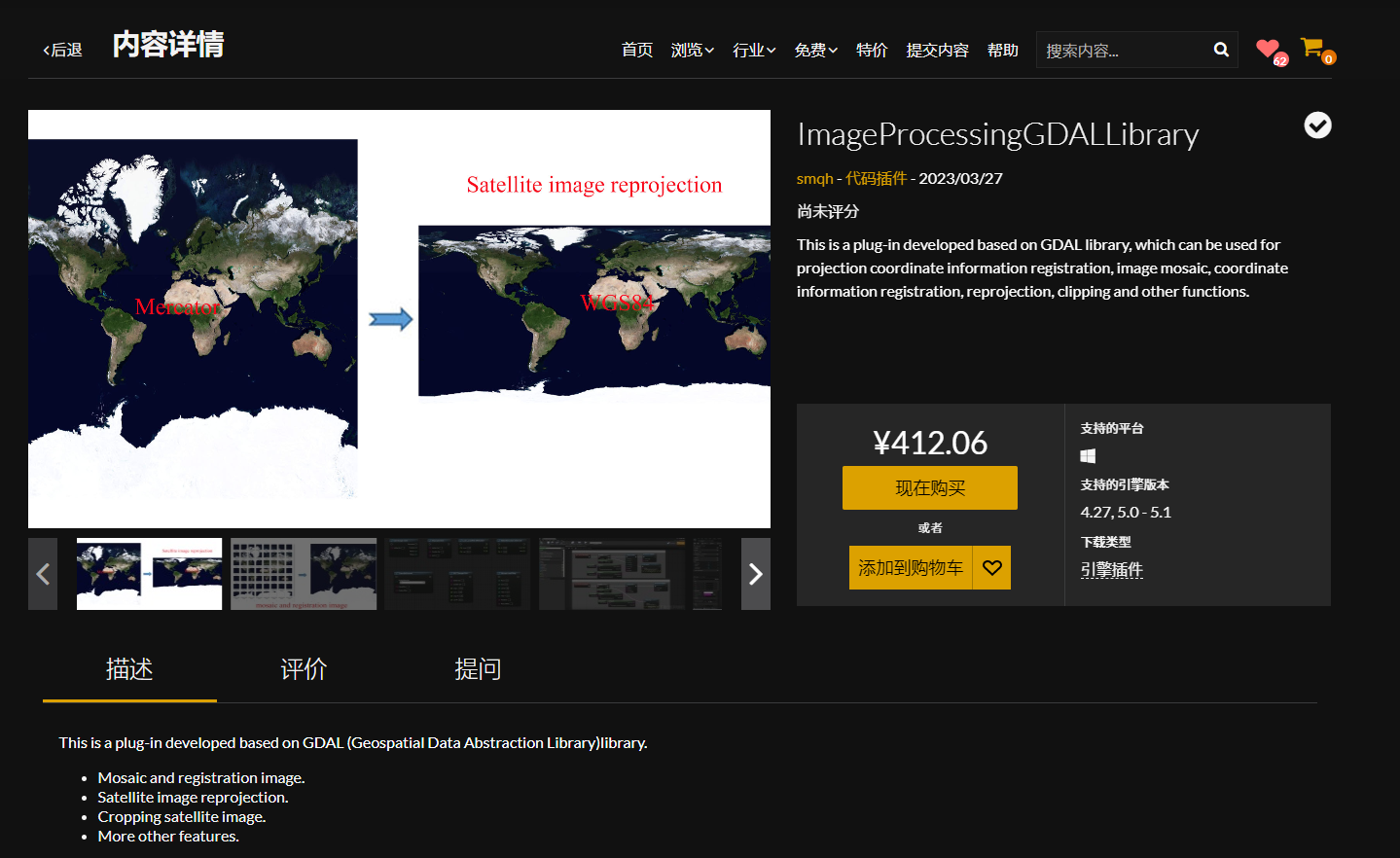
Task: Select the mosaic and registration thumbnail
Action: coord(304,574)
